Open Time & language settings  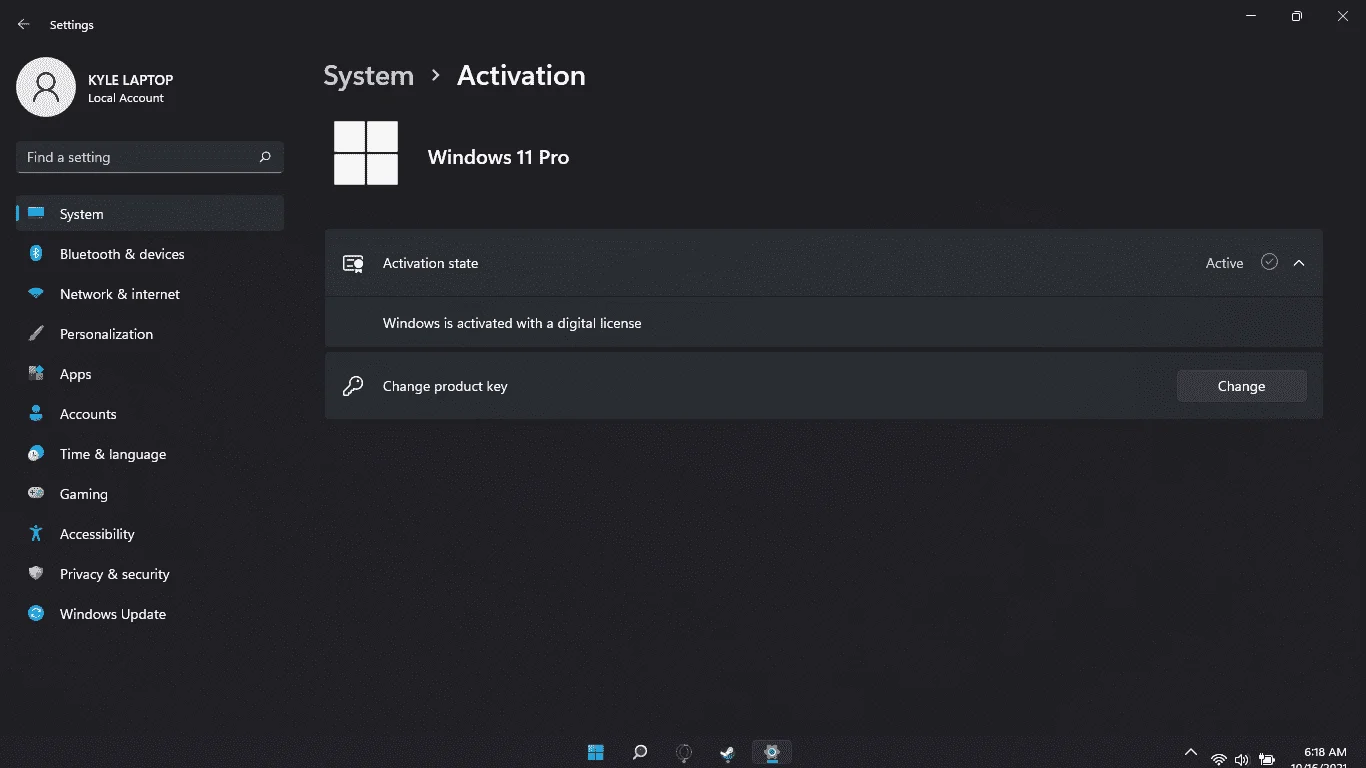coord(150,454)
